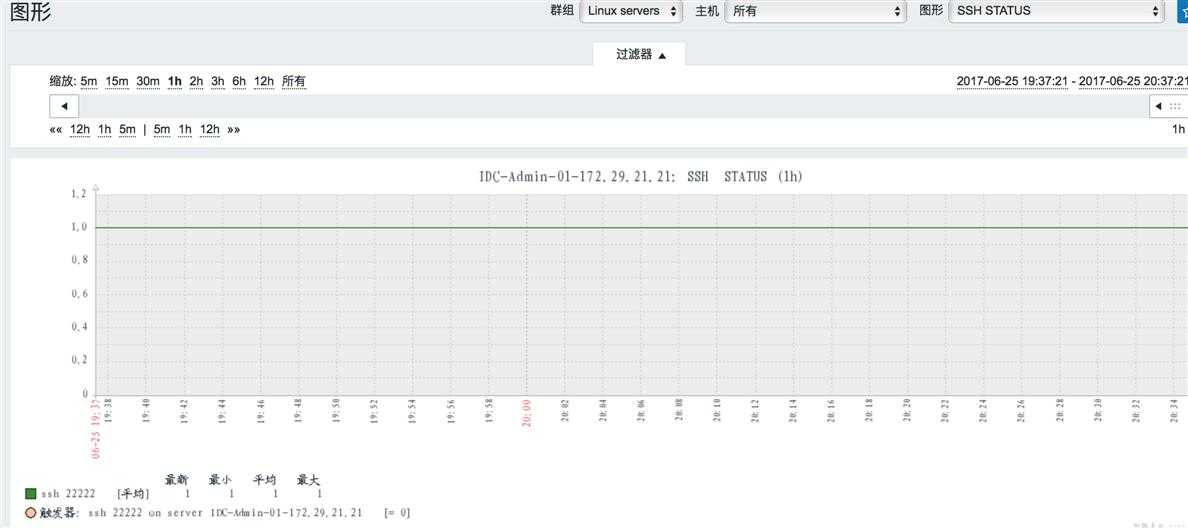Image resolution: width=1188 pixels, height=528 pixels.
Task: Click the right-side time slider handle
Action: 1168,106
